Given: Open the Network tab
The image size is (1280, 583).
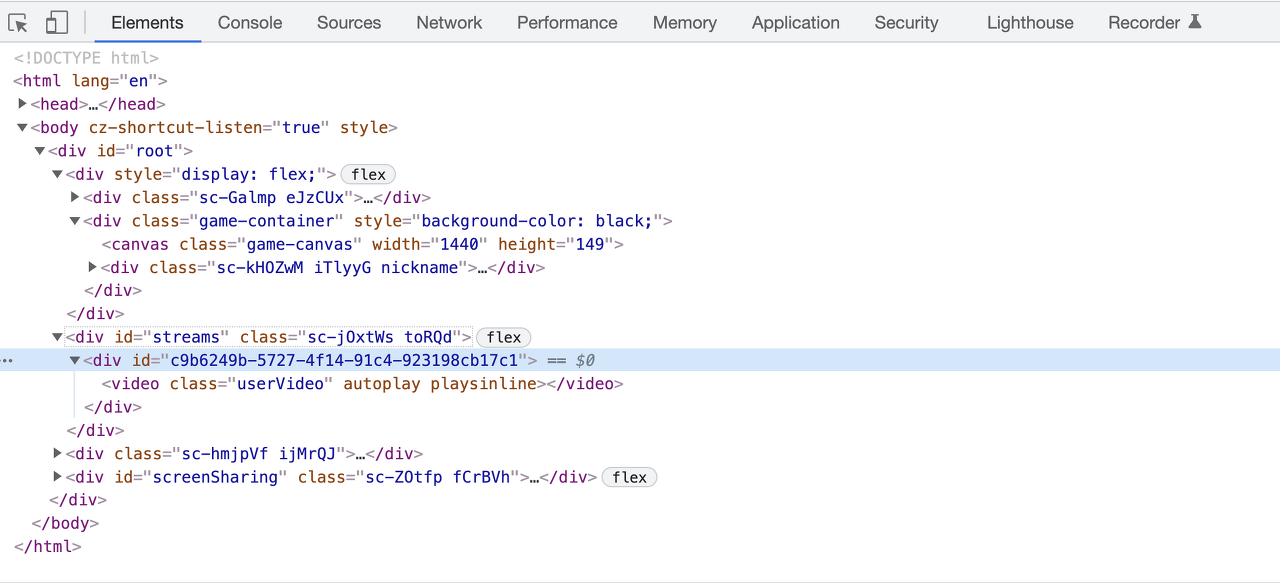Looking at the screenshot, I should (x=449, y=22).
